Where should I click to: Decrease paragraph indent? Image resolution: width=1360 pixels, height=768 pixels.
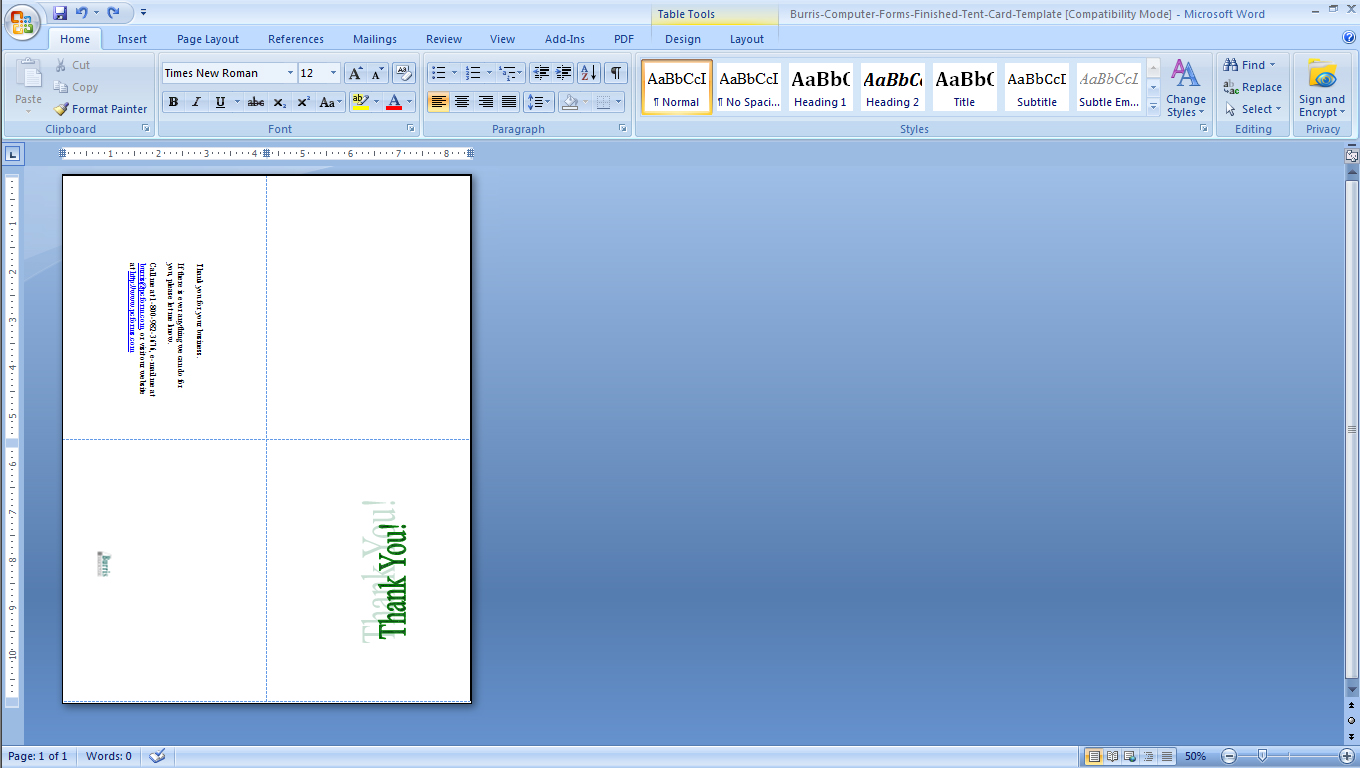541,73
